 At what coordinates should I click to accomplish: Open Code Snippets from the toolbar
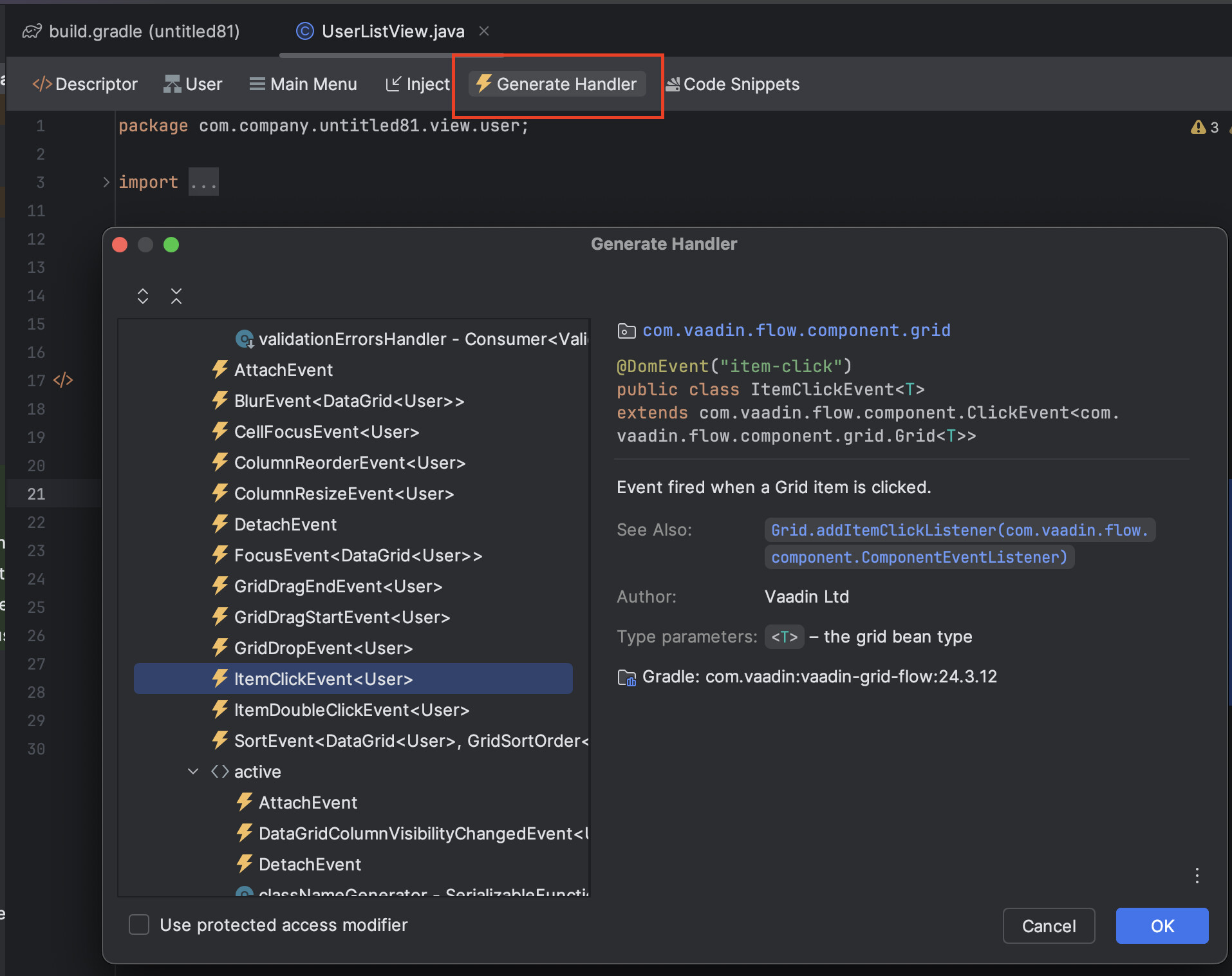coord(733,84)
